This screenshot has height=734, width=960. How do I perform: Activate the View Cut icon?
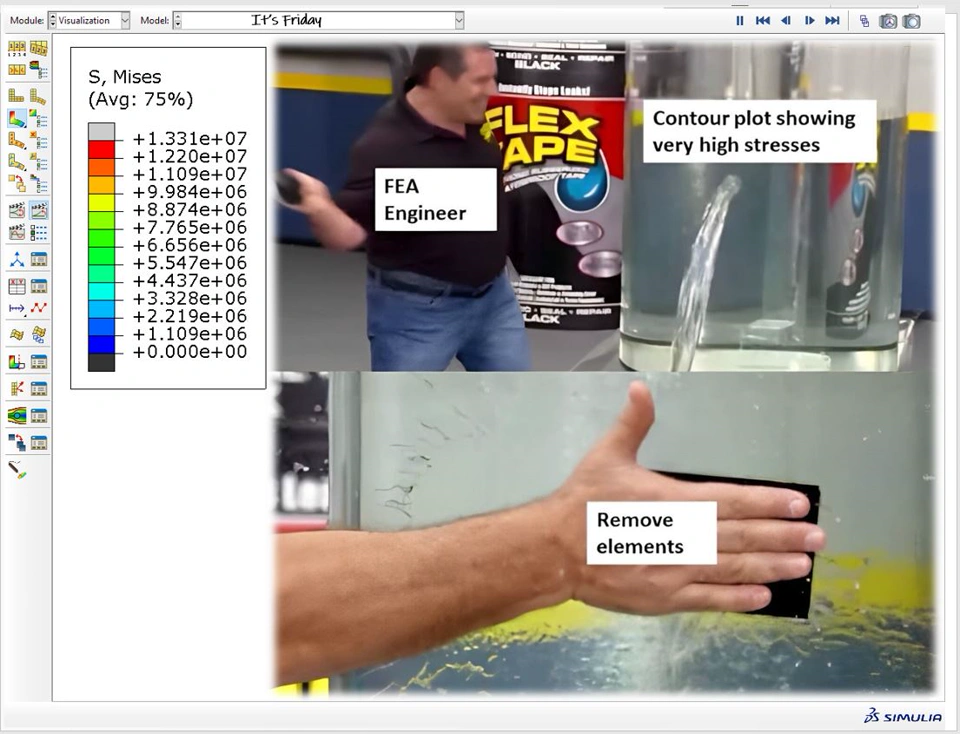tap(17, 362)
